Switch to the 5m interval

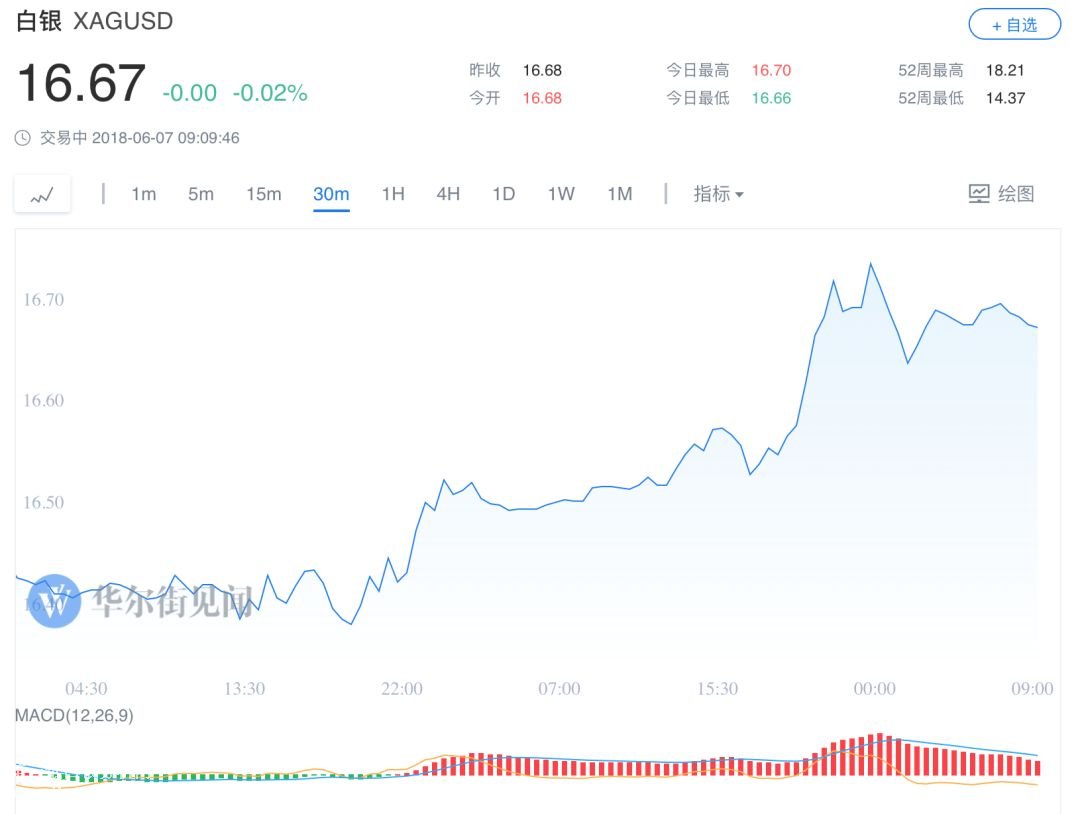tap(201, 194)
